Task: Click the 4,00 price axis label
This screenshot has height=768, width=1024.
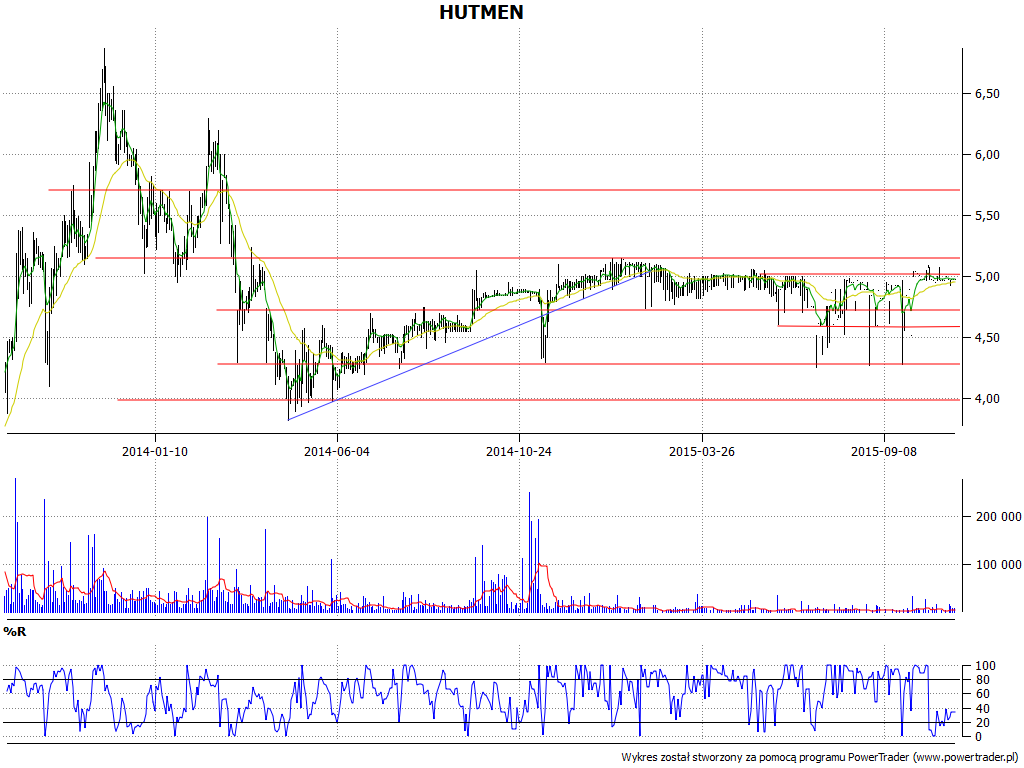Action: pos(987,398)
